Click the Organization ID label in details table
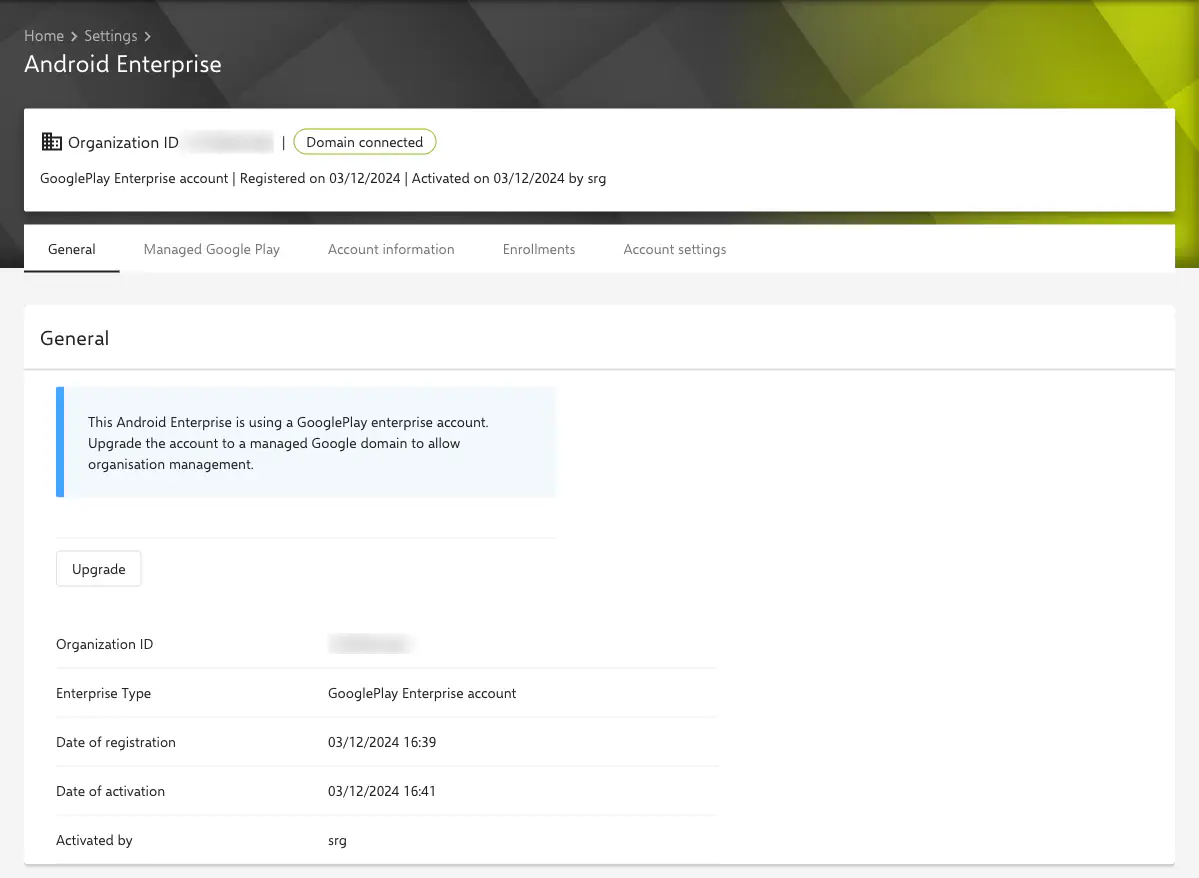1199x878 pixels. point(104,645)
